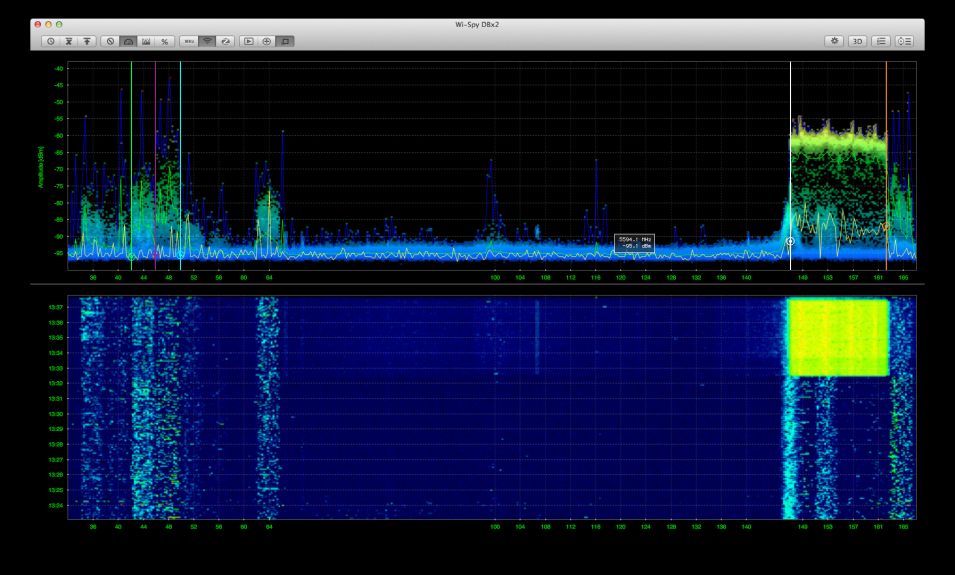This screenshot has width=955, height=575.
Task: Click the white circular marker on the spectrum graph
Action: coord(790,241)
